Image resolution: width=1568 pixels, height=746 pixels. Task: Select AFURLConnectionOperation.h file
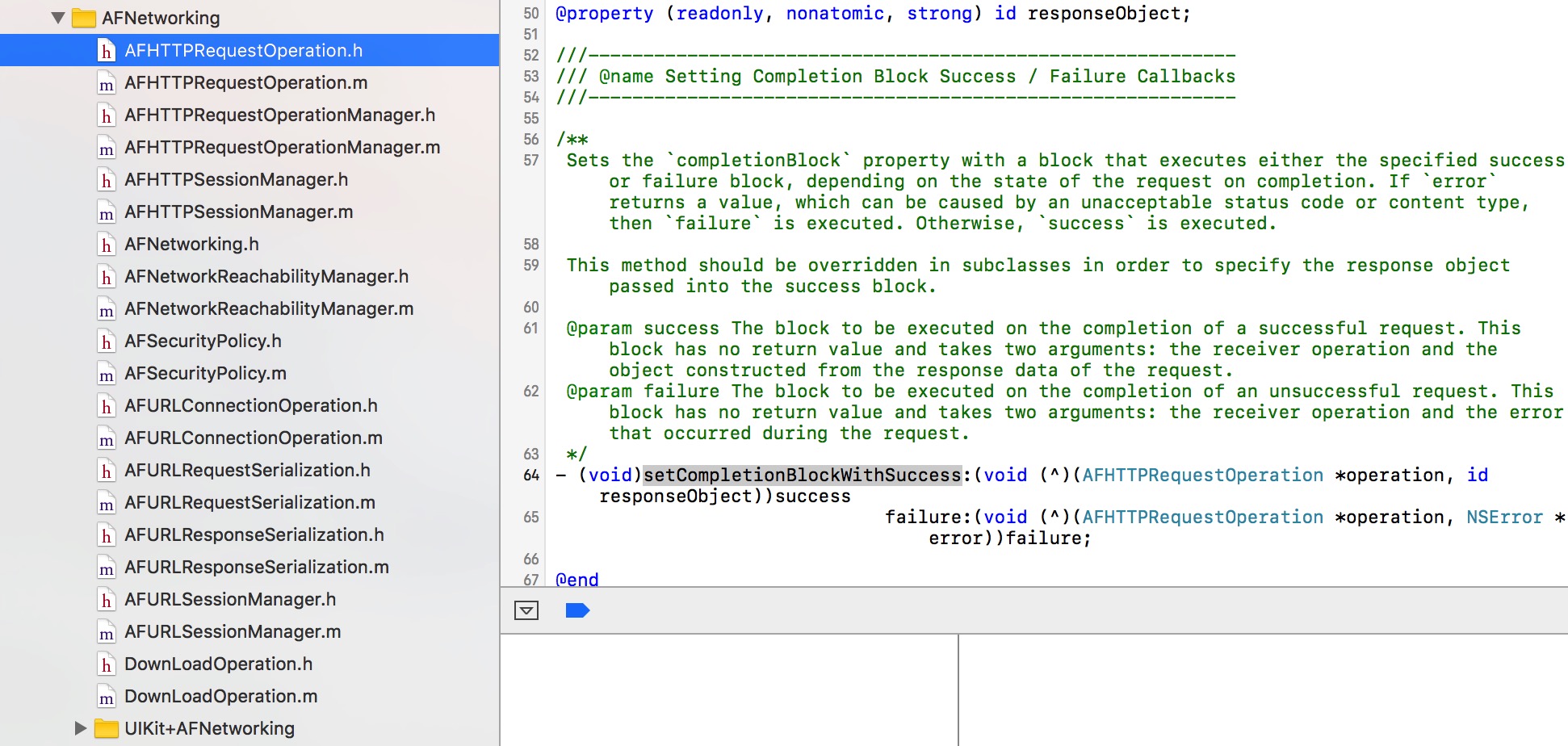(250, 406)
